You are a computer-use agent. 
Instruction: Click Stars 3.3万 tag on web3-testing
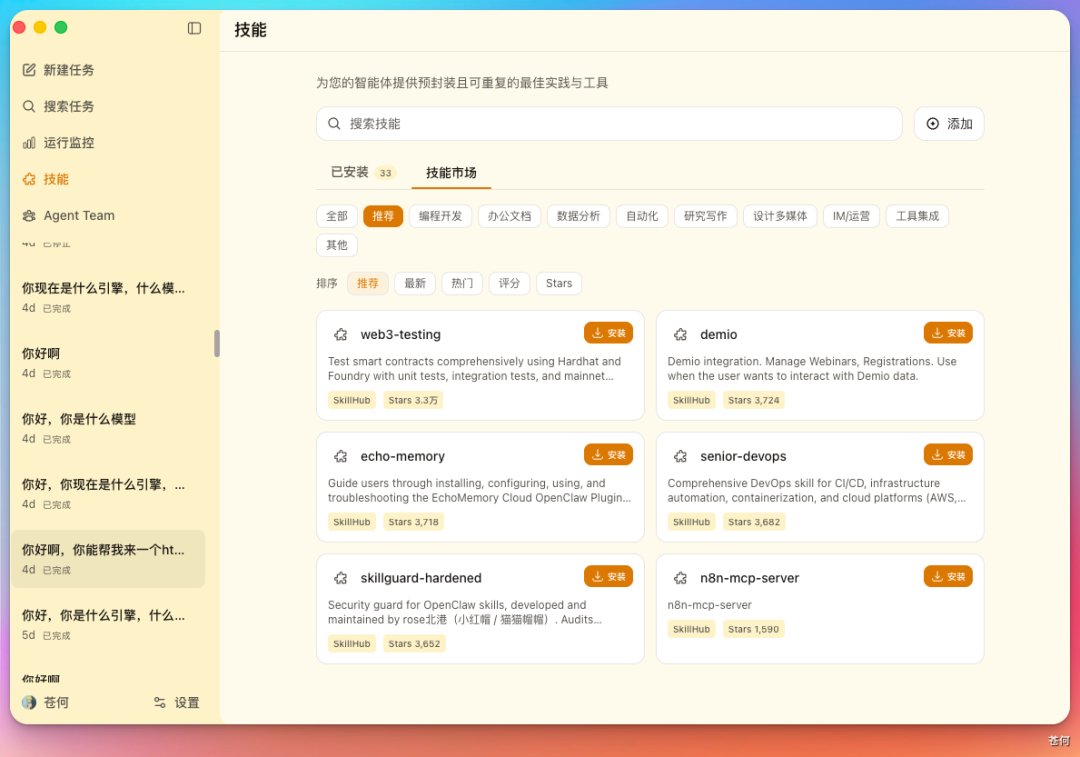(x=413, y=400)
